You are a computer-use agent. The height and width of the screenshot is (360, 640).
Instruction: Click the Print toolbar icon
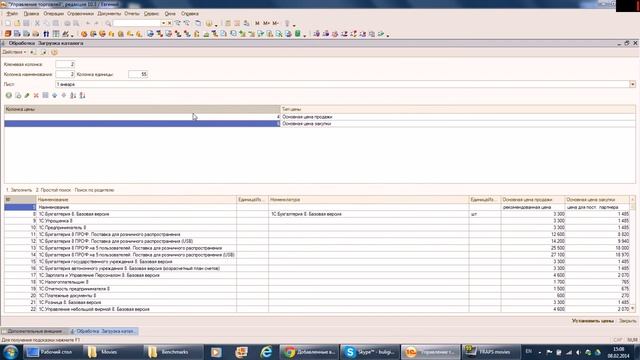pyautogui.click(x=67, y=23)
